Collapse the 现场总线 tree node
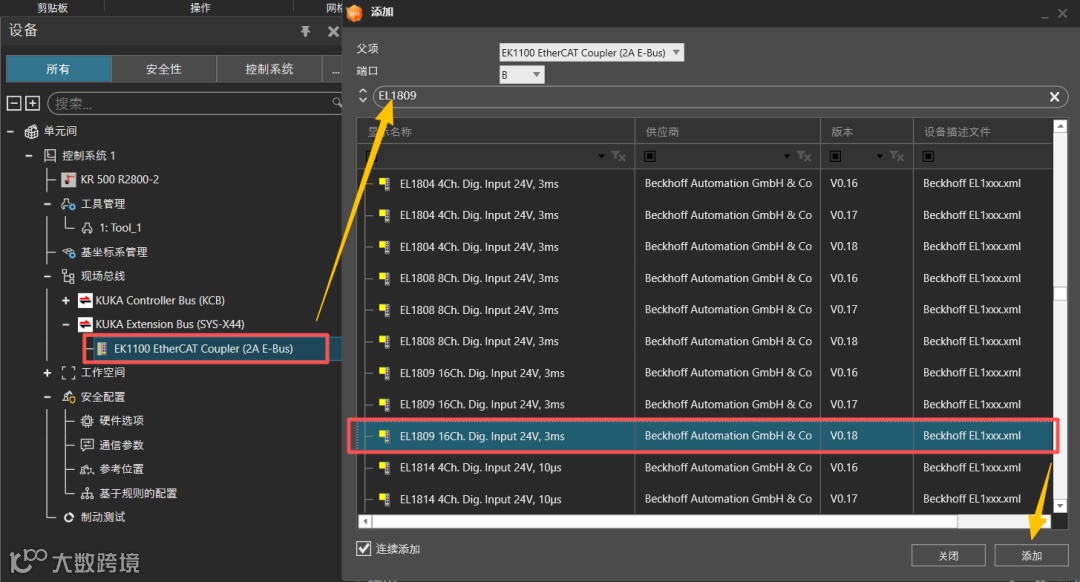 (47, 276)
